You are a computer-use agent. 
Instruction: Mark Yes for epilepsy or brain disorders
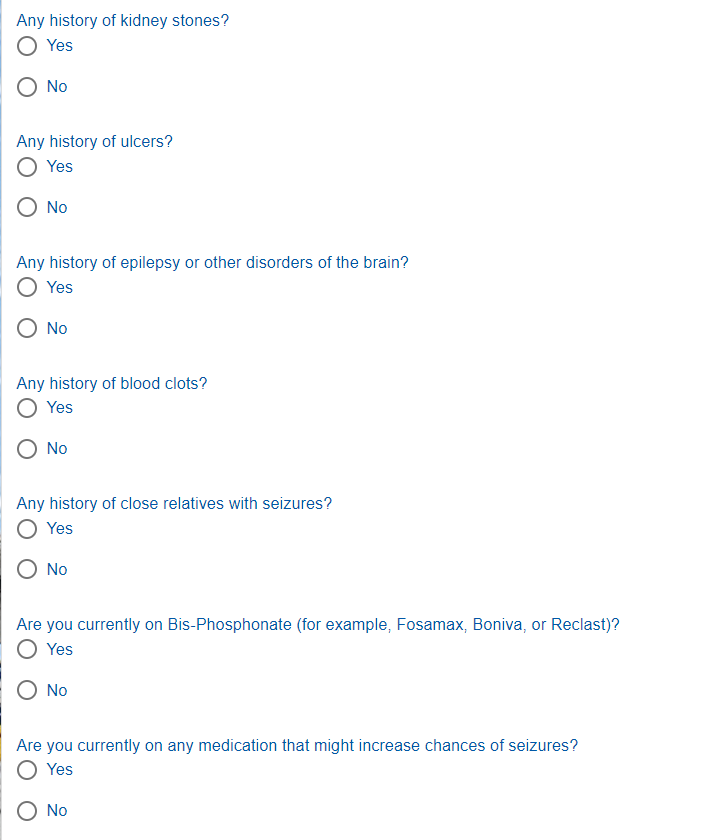(x=28, y=288)
